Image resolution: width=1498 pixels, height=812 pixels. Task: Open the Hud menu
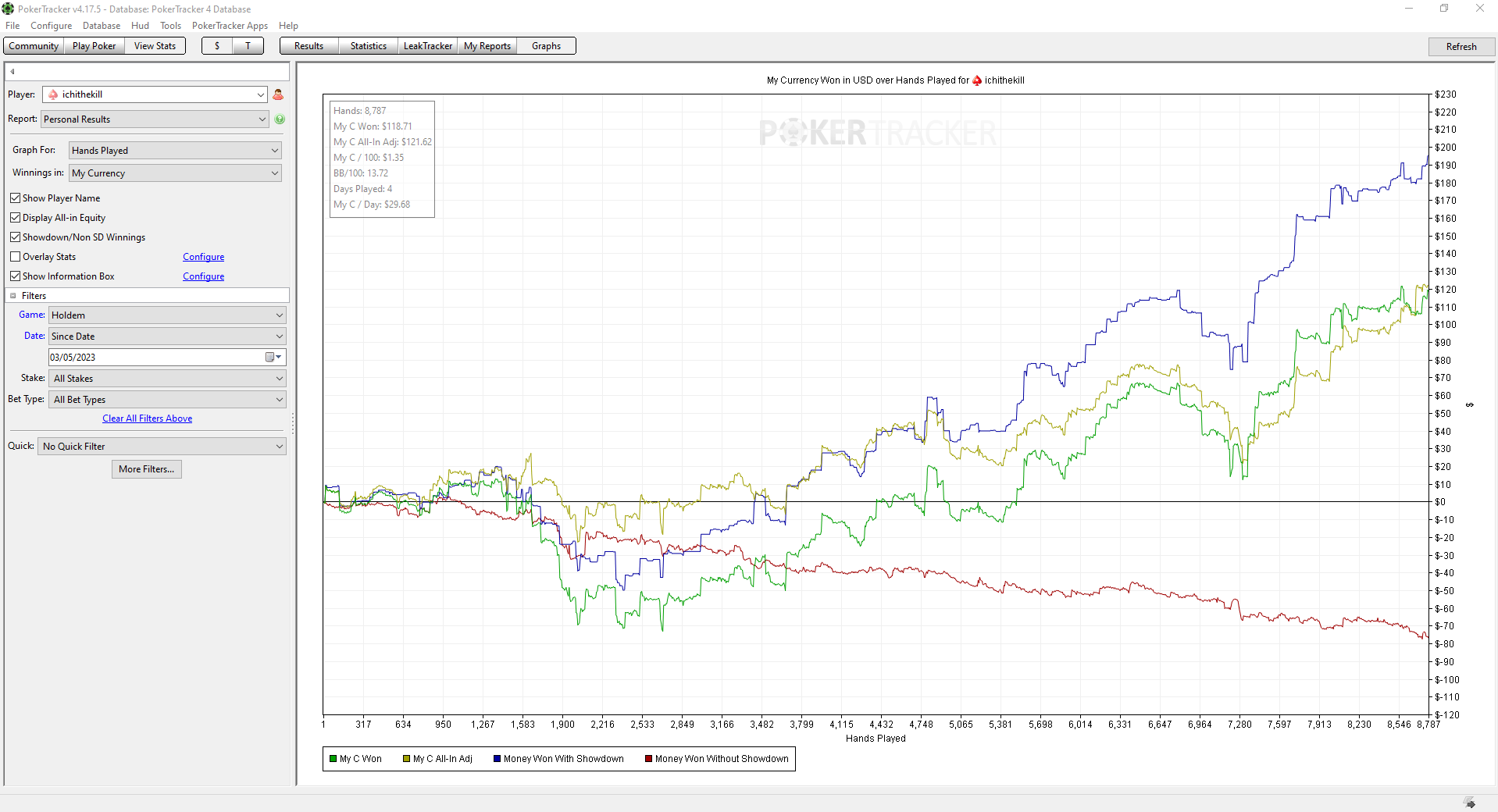click(141, 26)
